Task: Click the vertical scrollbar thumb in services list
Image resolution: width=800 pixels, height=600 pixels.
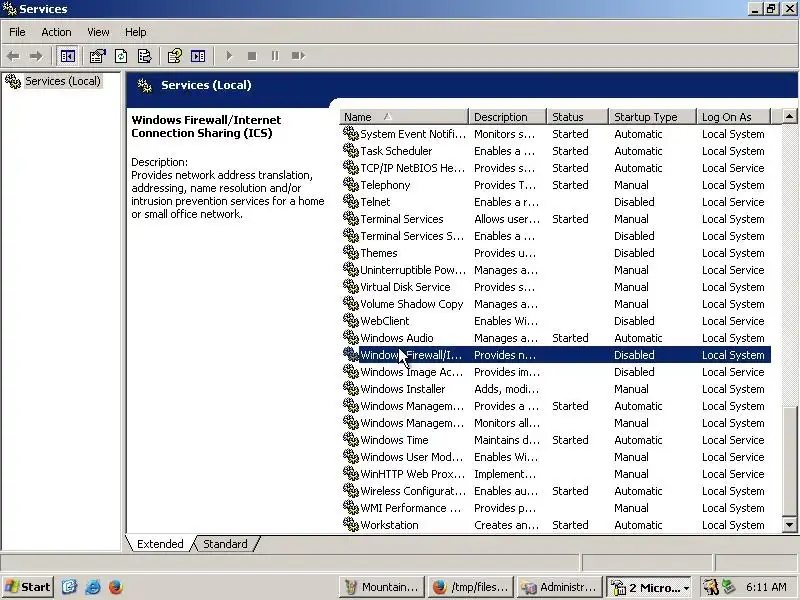Action: click(789, 461)
